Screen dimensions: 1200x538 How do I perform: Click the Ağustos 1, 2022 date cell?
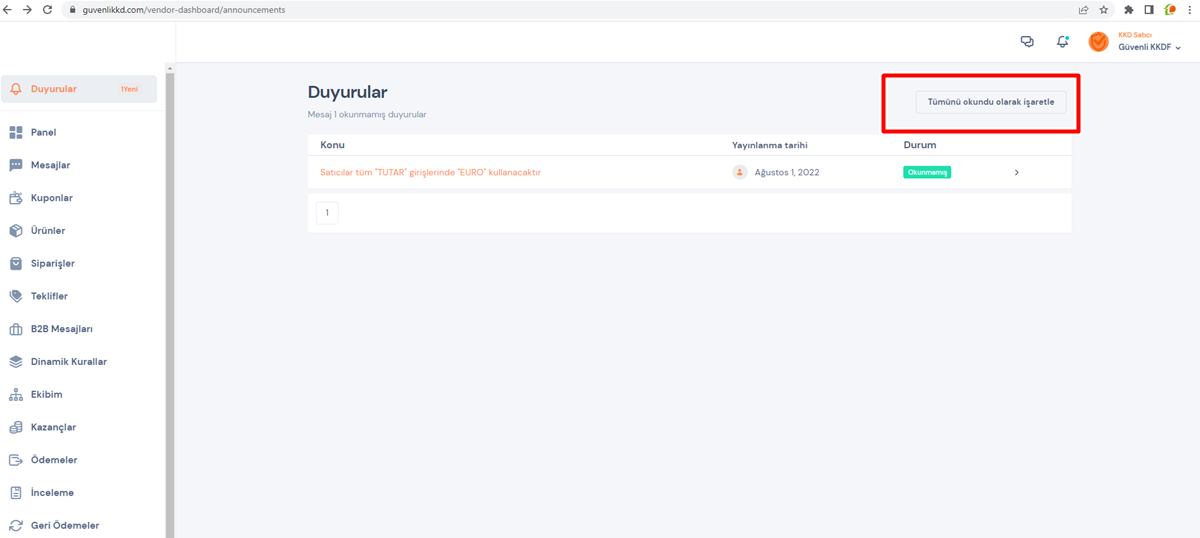coord(787,173)
